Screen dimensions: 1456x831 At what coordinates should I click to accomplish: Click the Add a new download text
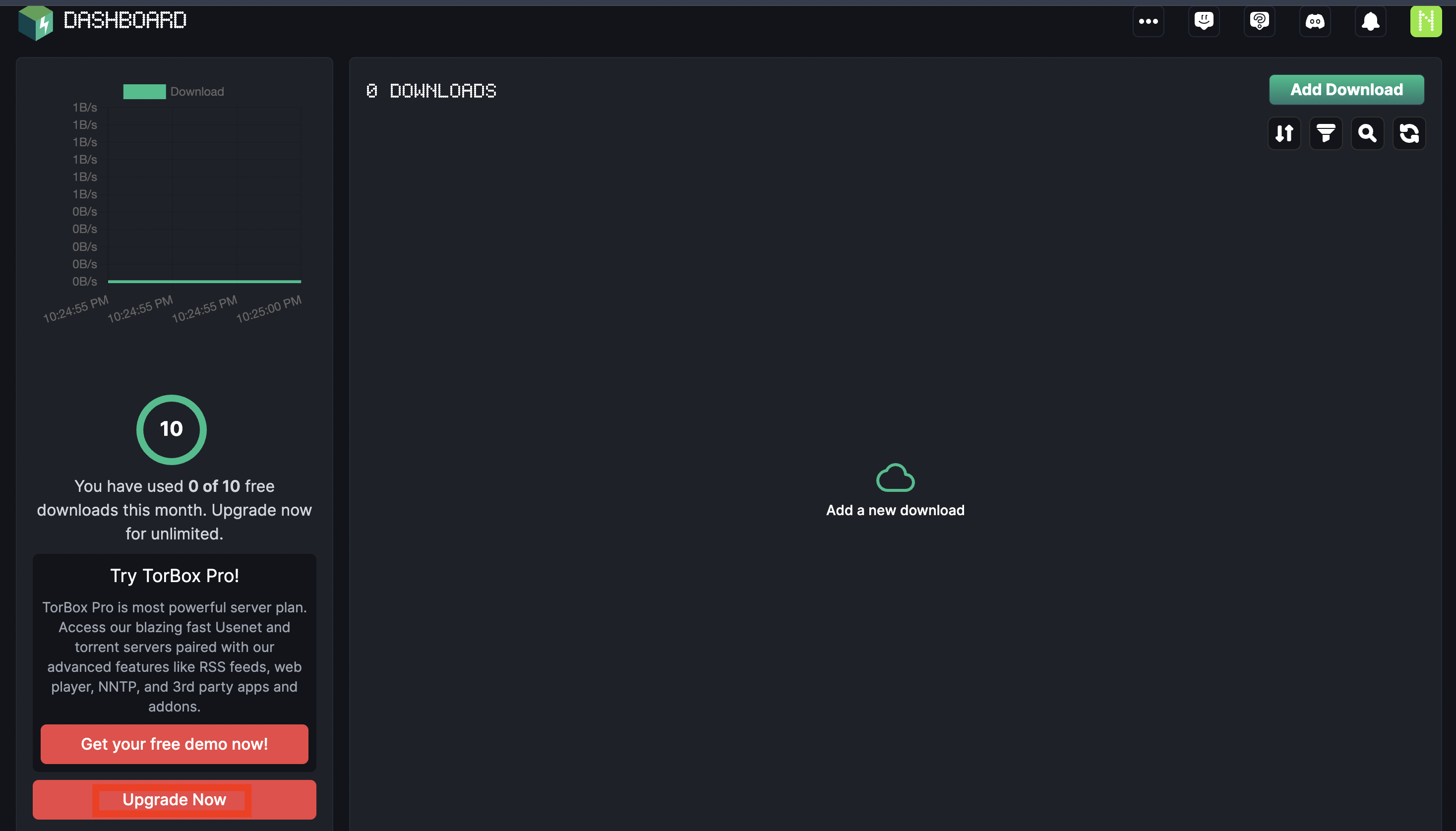(x=895, y=510)
